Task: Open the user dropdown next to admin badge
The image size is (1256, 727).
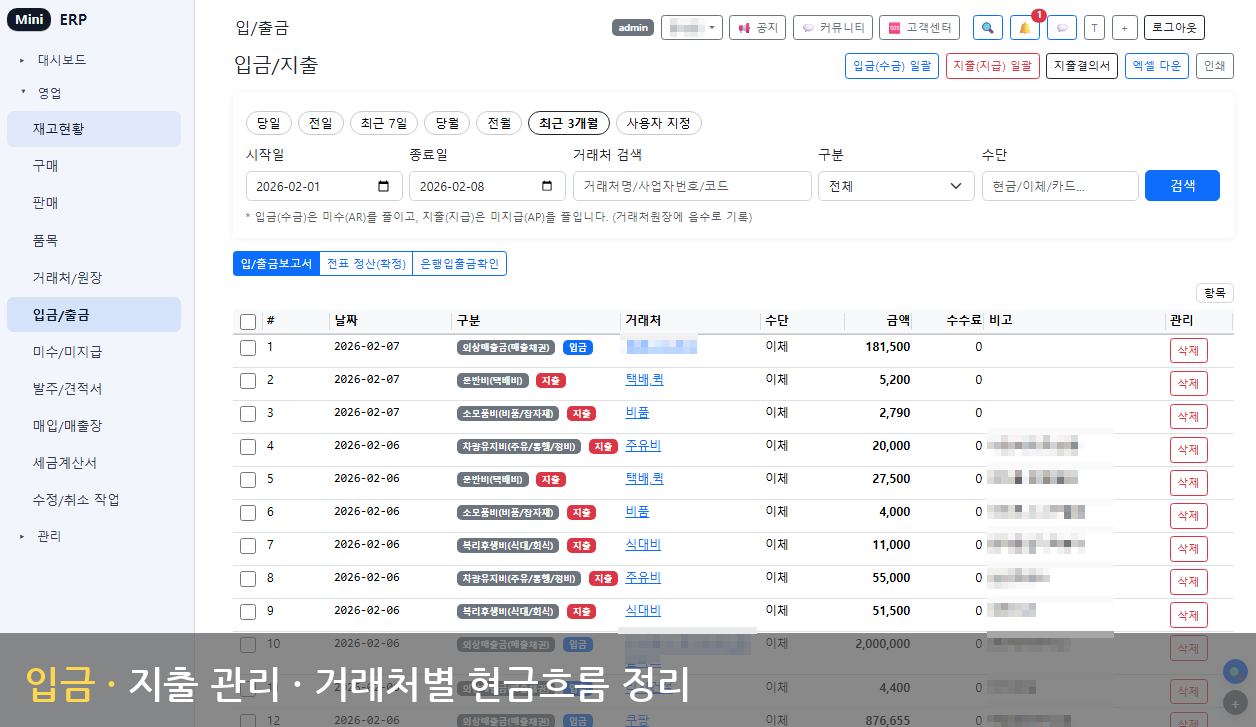Action: (x=692, y=28)
